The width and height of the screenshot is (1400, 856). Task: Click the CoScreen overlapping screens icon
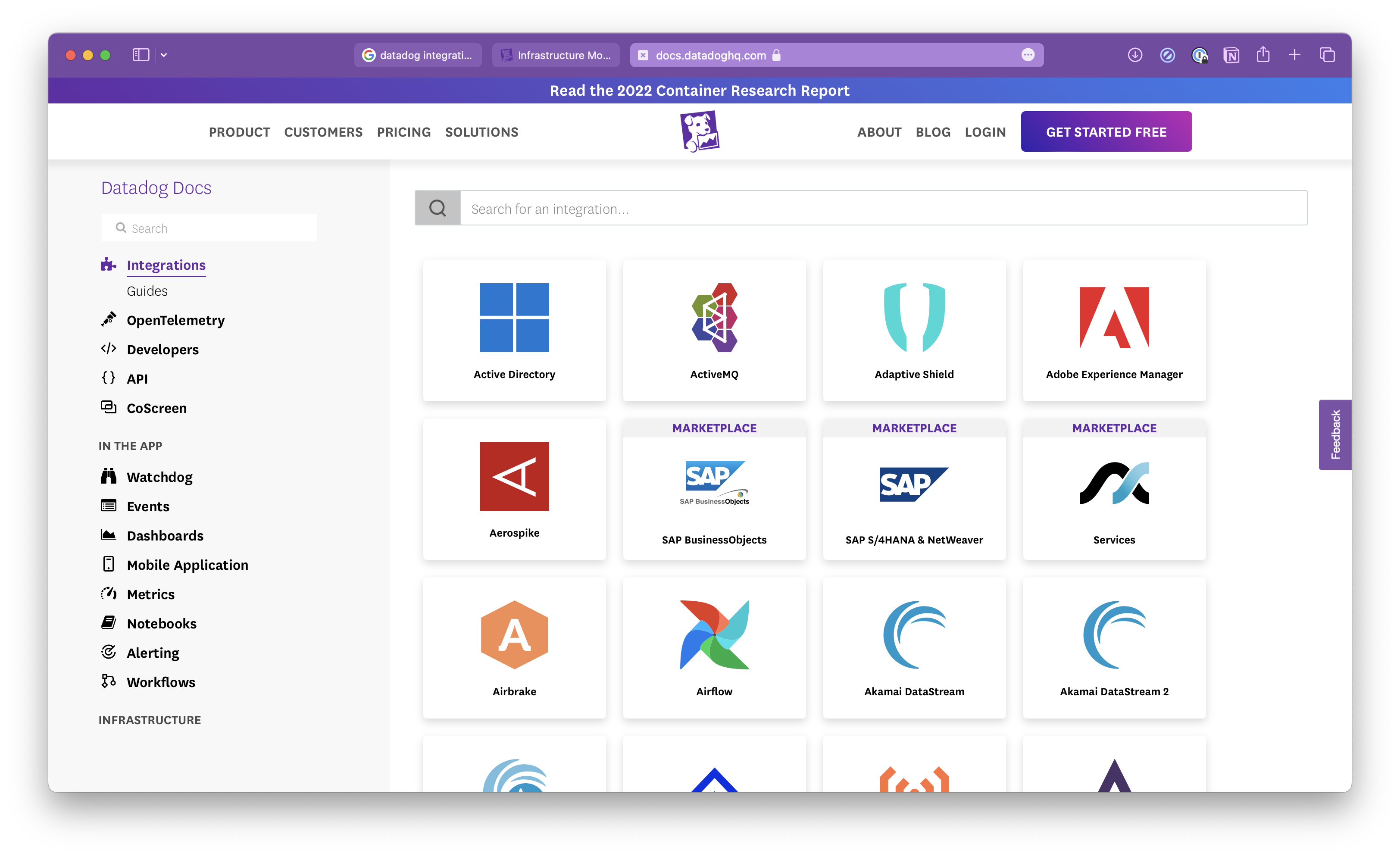click(108, 407)
